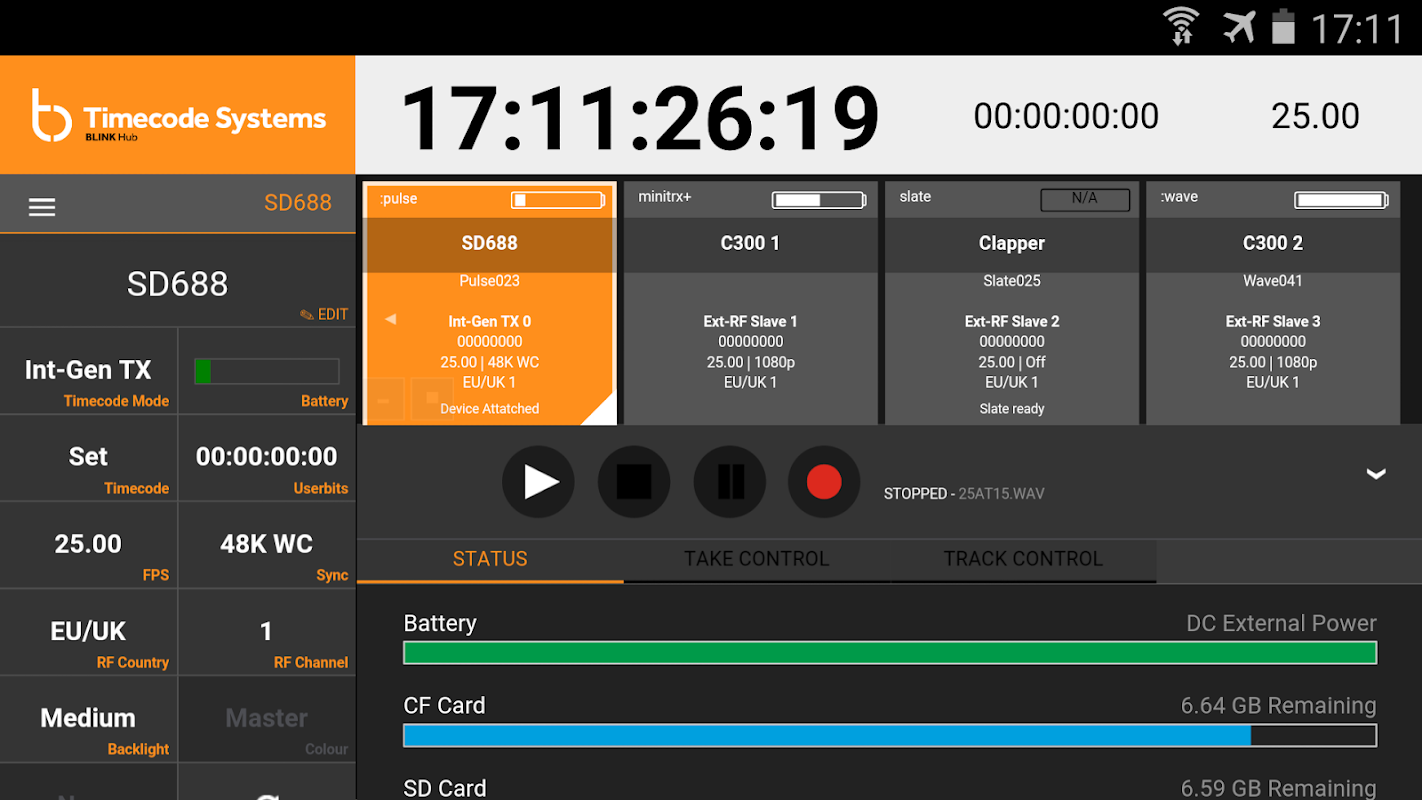Click the STOPPED - 25AT15.WAV status text
This screenshot has height=800, width=1422.
(x=964, y=494)
